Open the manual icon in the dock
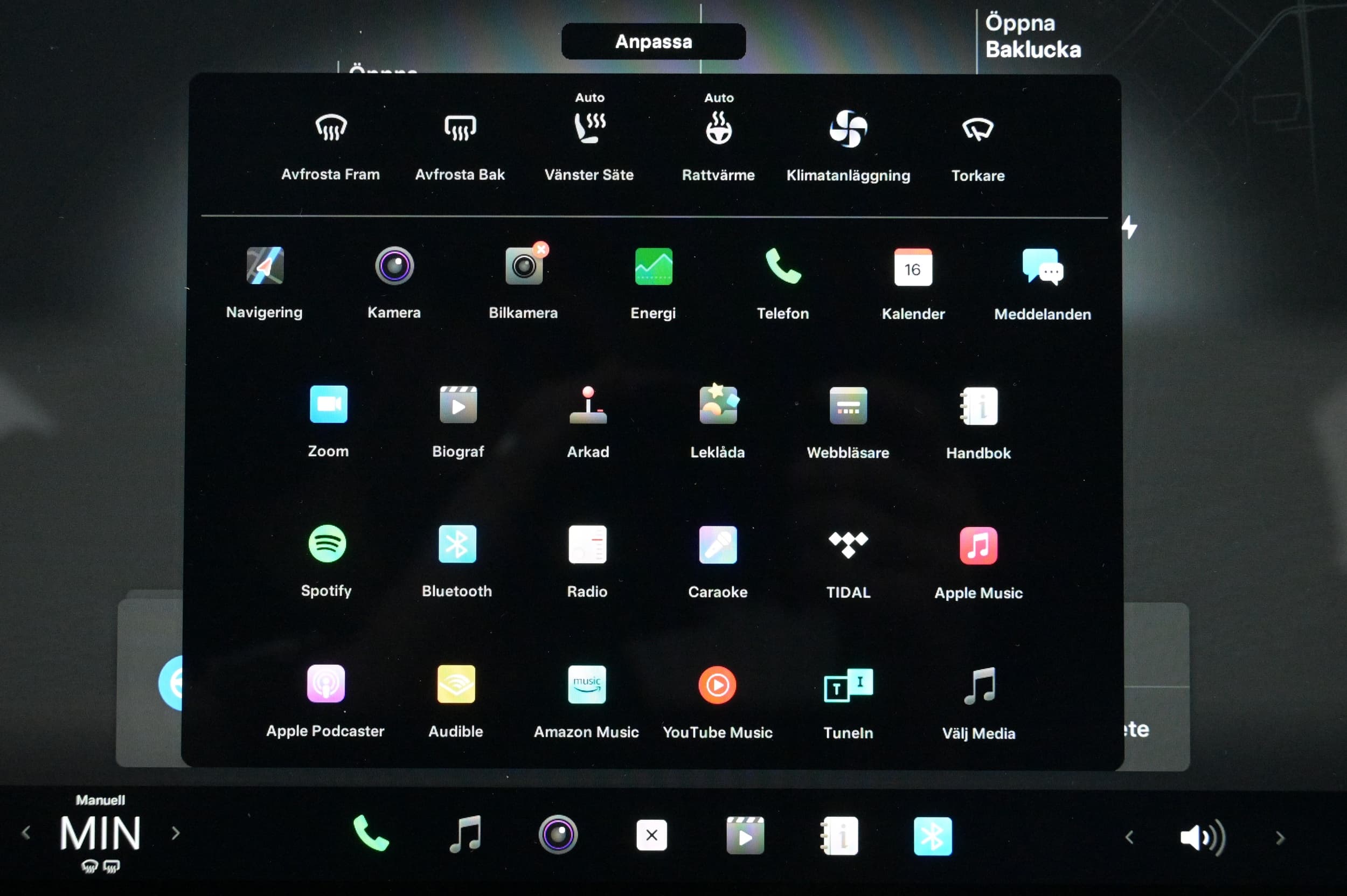Viewport: 1347px width, 896px height. tap(839, 836)
